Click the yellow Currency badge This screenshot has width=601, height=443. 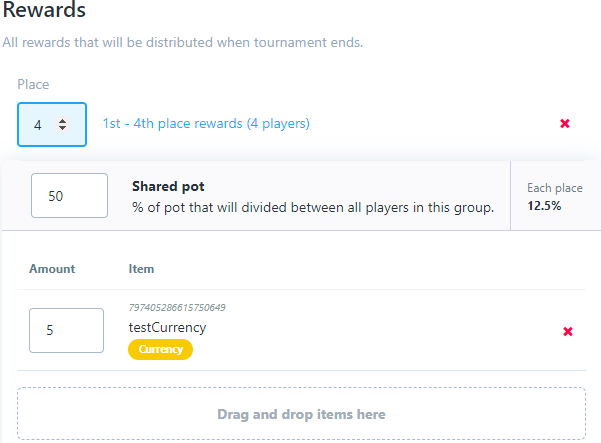(160, 349)
